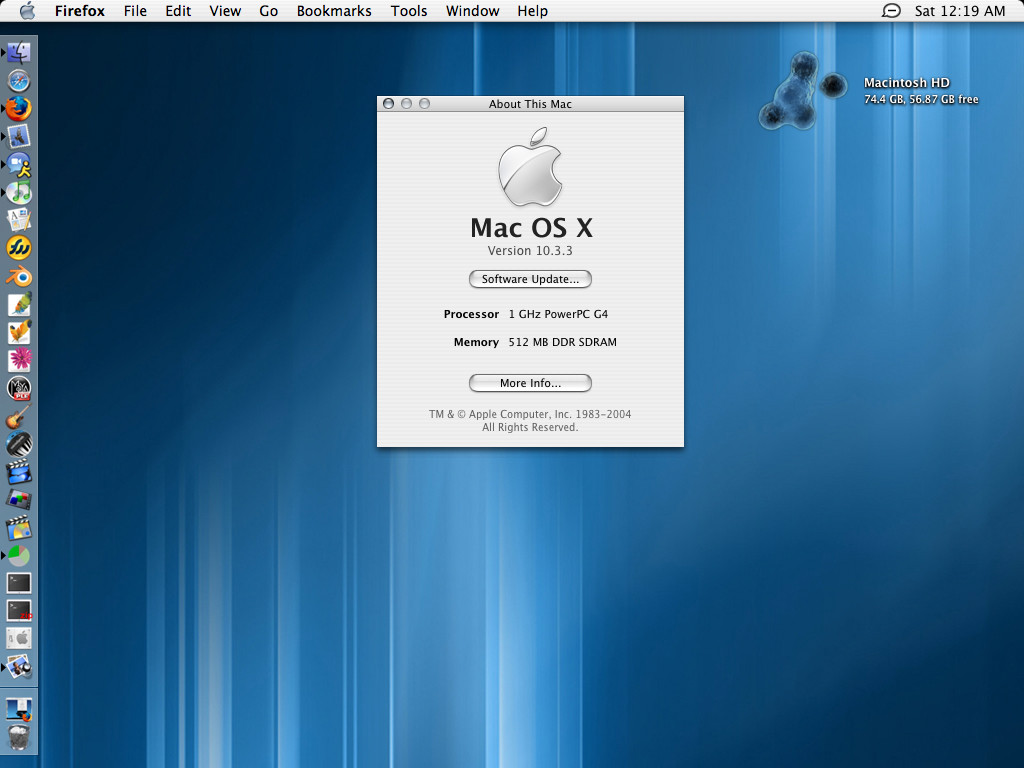Click the iChat status menu bar icon

coord(891,11)
